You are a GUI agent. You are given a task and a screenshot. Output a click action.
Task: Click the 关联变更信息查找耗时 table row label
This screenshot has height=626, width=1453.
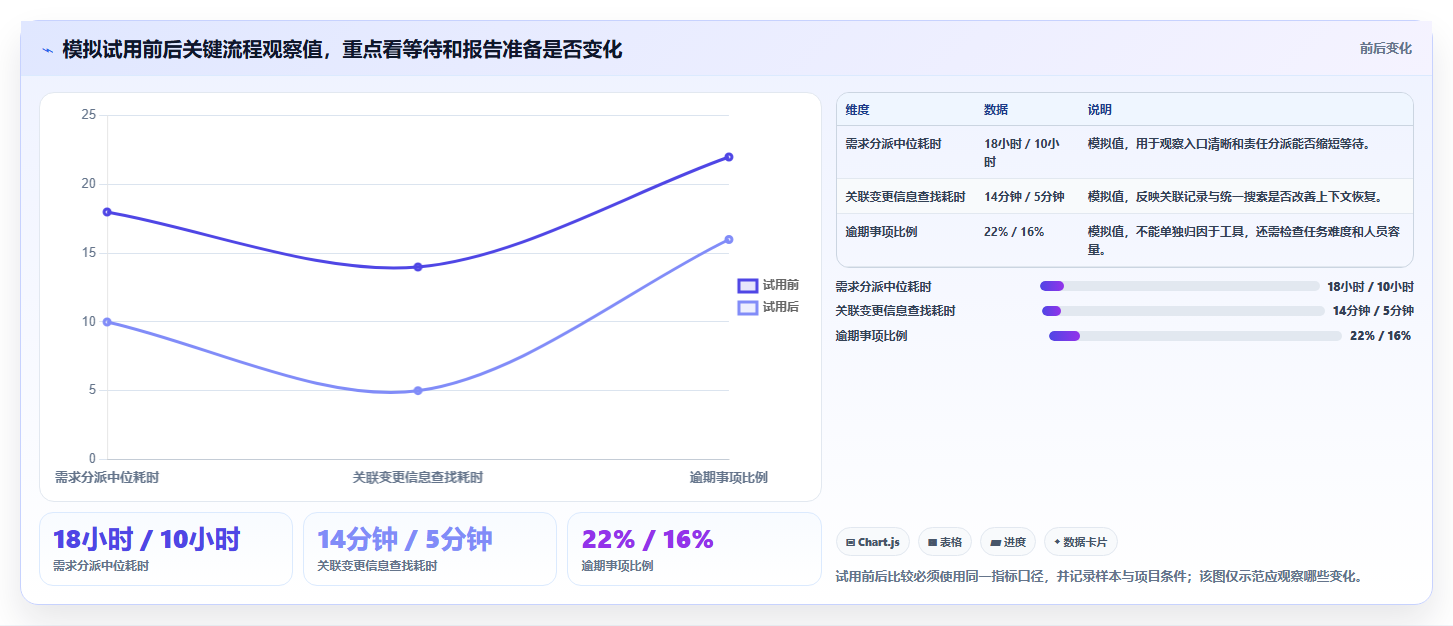pyautogui.click(x=905, y=197)
